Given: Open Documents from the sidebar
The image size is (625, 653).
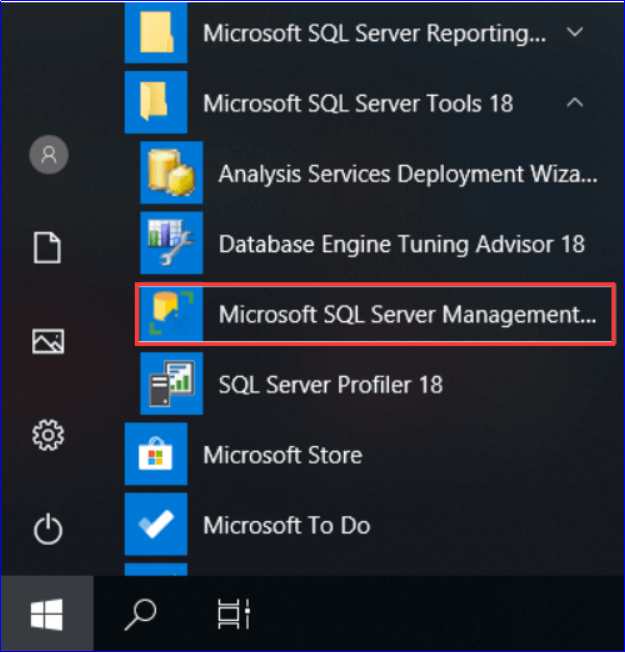Looking at the screenshot, I should click(x=48, y=247).
